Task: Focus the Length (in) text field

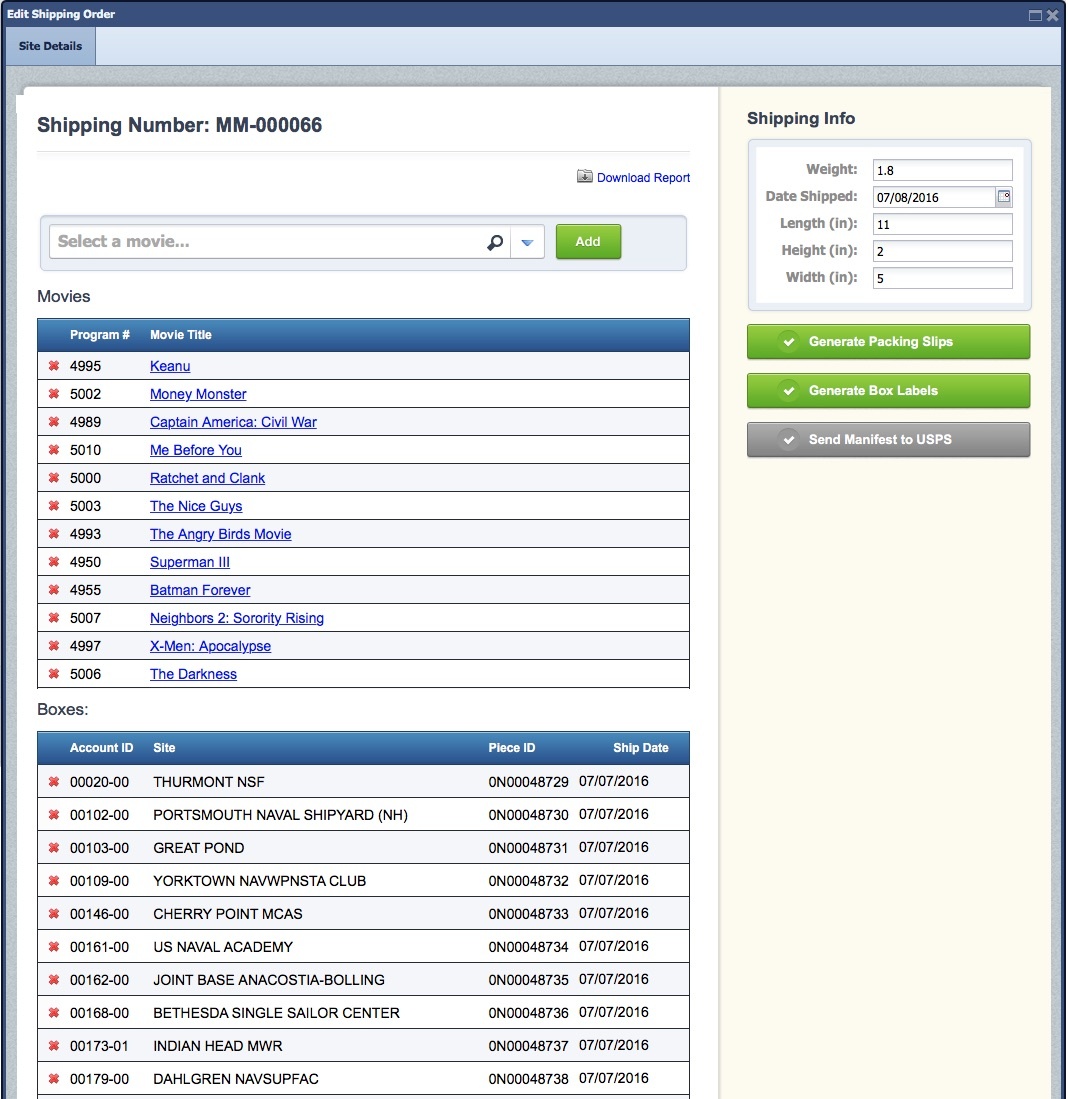Action: click(942, 224)
